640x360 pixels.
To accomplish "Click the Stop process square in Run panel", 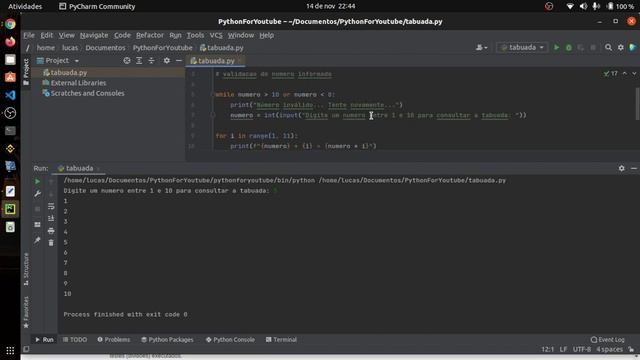I will pyautogui.click(x=38, y=209).
